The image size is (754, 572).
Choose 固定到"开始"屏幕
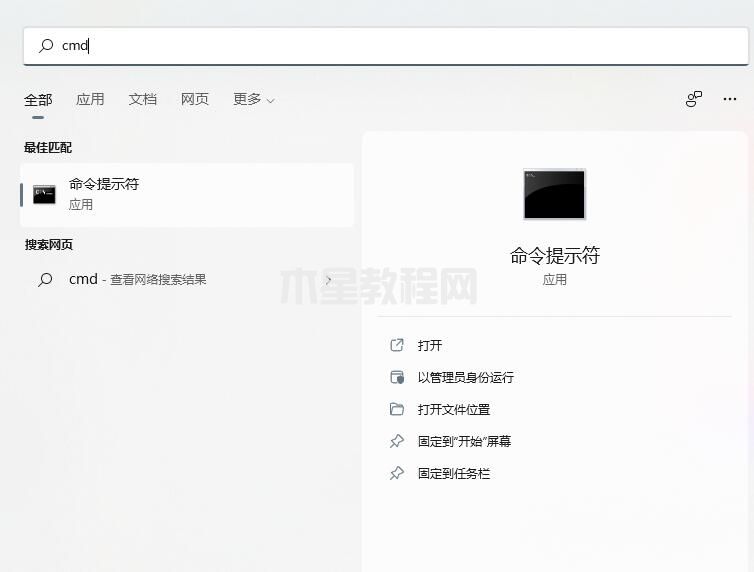click(464, 441)
